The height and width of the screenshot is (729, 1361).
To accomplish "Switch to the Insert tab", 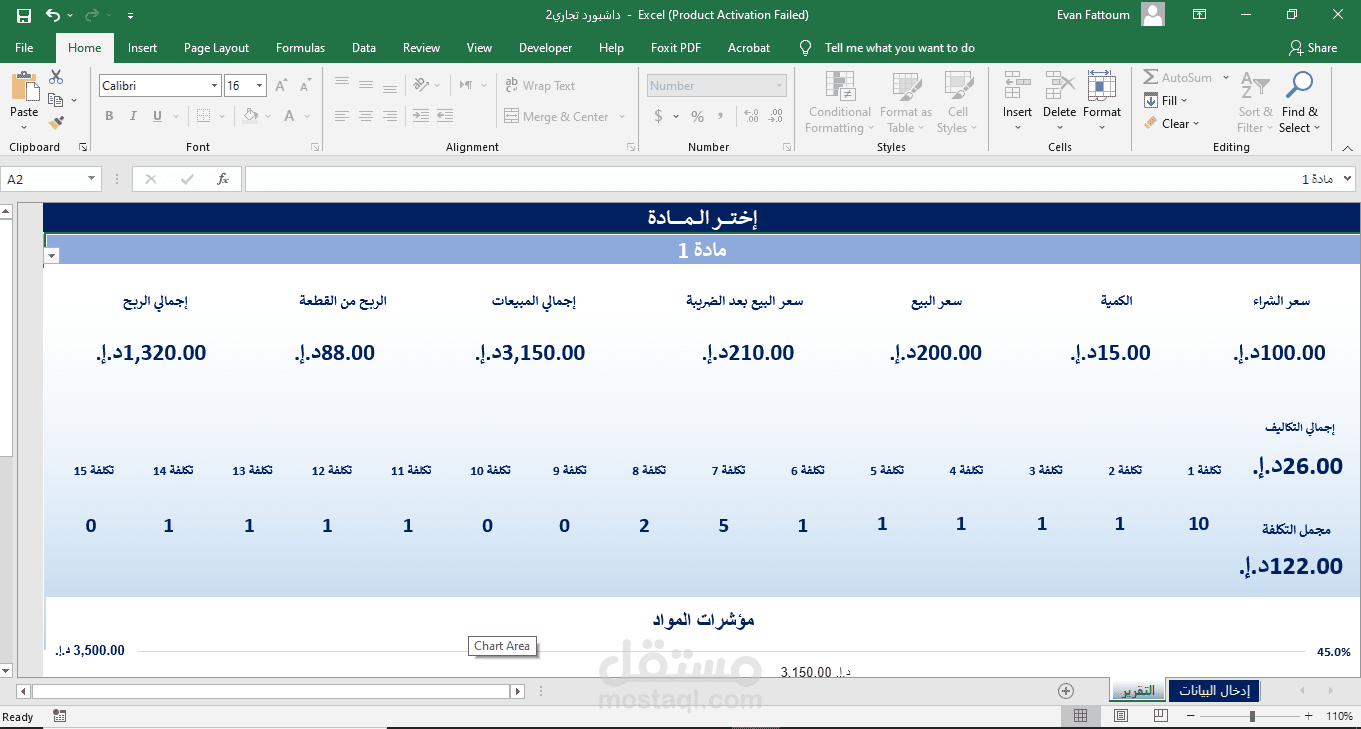I will tap(142, 48).
